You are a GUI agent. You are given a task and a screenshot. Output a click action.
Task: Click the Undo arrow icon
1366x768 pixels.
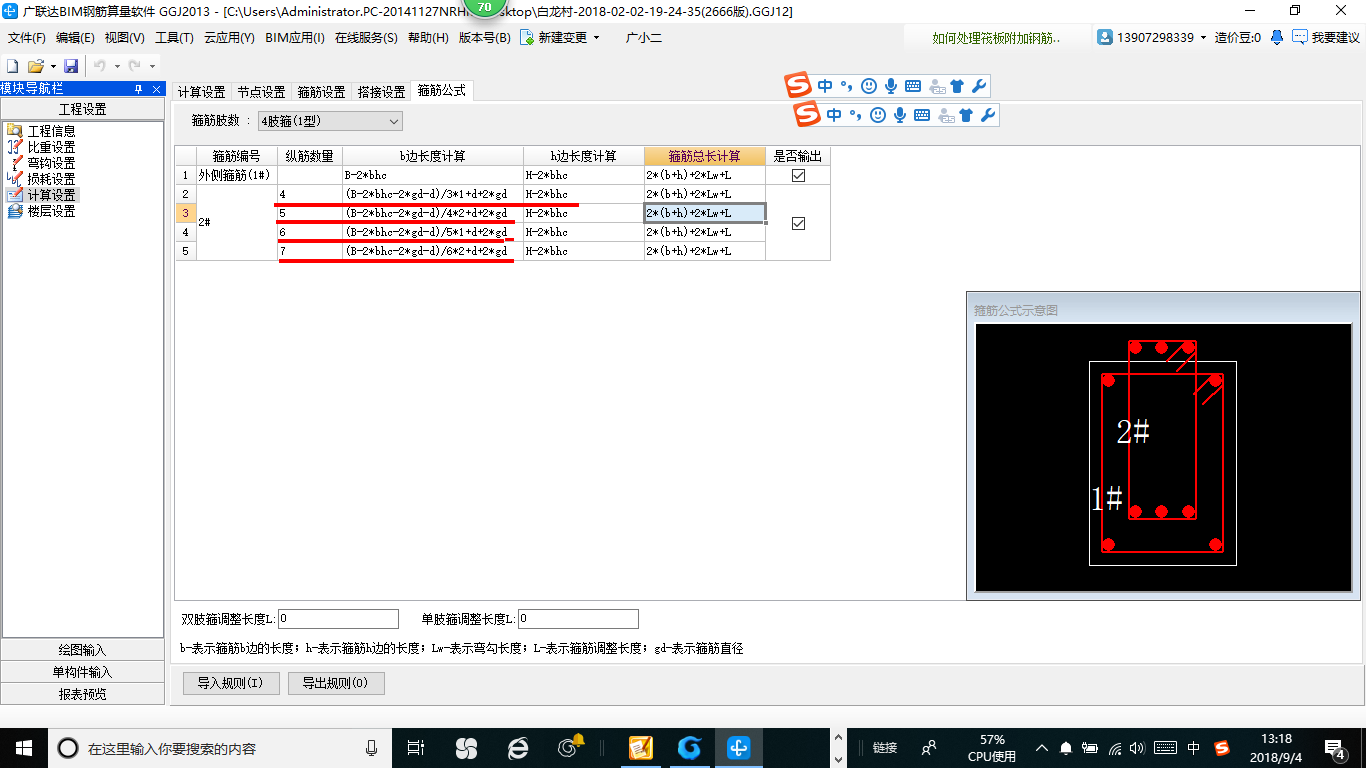(100, 66)
